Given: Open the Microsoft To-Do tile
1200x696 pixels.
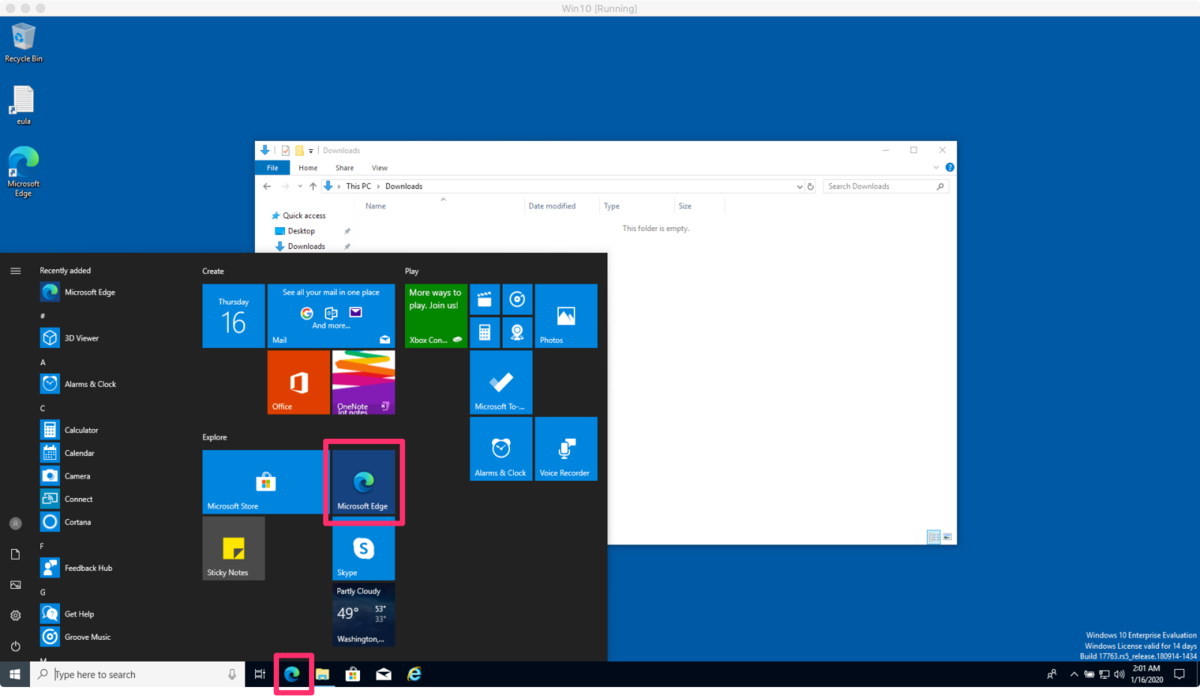Looking at the screenshot, I should coord(501,382).
